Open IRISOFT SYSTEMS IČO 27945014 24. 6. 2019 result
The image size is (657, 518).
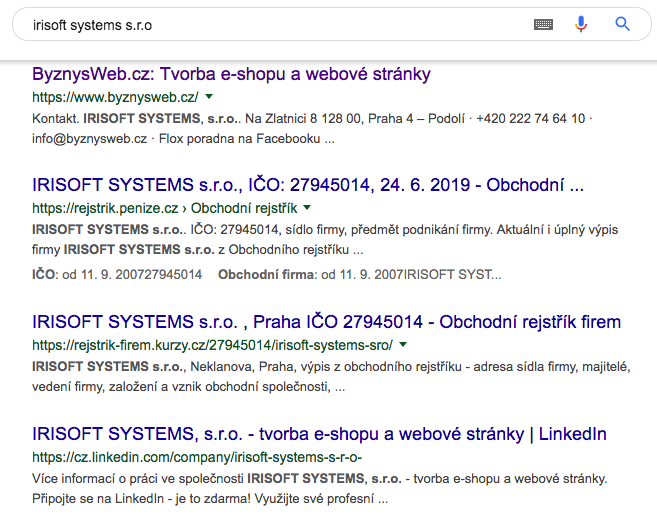308,185
